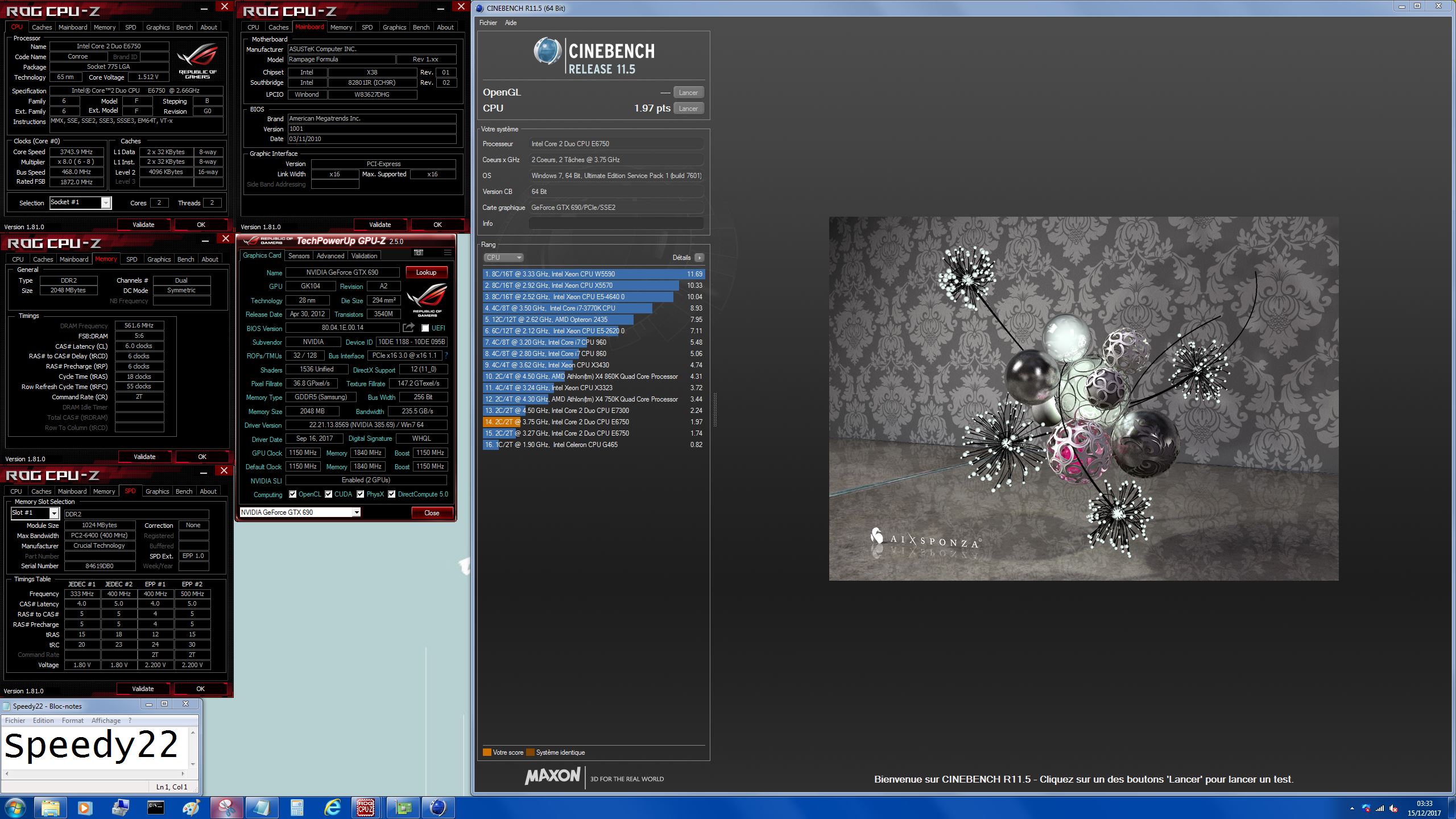Viewport: 1456px width, 819px height.
Task: Switch to Cinebench taskbar icon
Action: click(x=438, y=808)
